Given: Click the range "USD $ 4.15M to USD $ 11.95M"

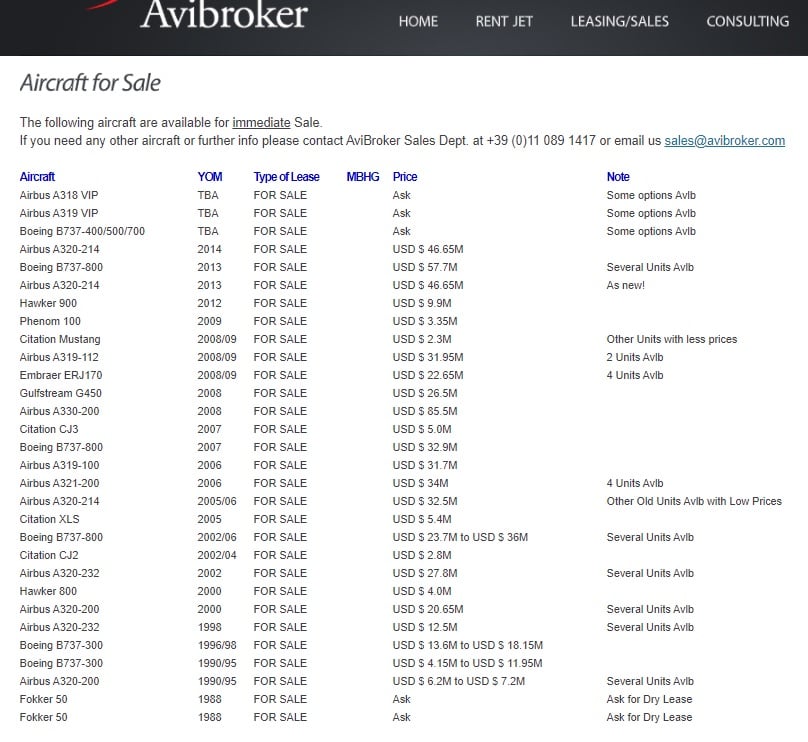Looking at the screenshot, I should (x=467, y=664).
